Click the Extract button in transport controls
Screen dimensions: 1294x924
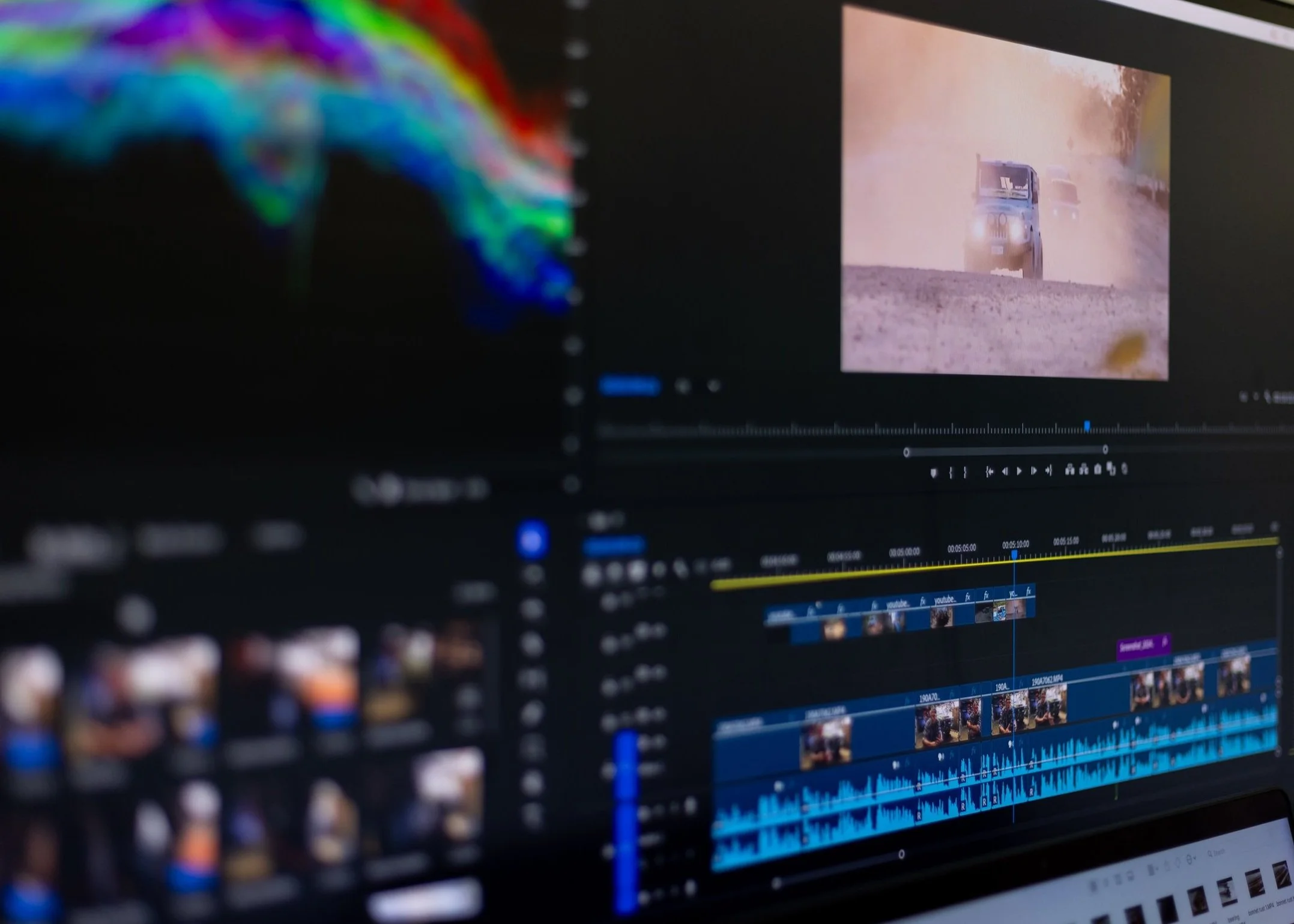(x=1084, y=470)
